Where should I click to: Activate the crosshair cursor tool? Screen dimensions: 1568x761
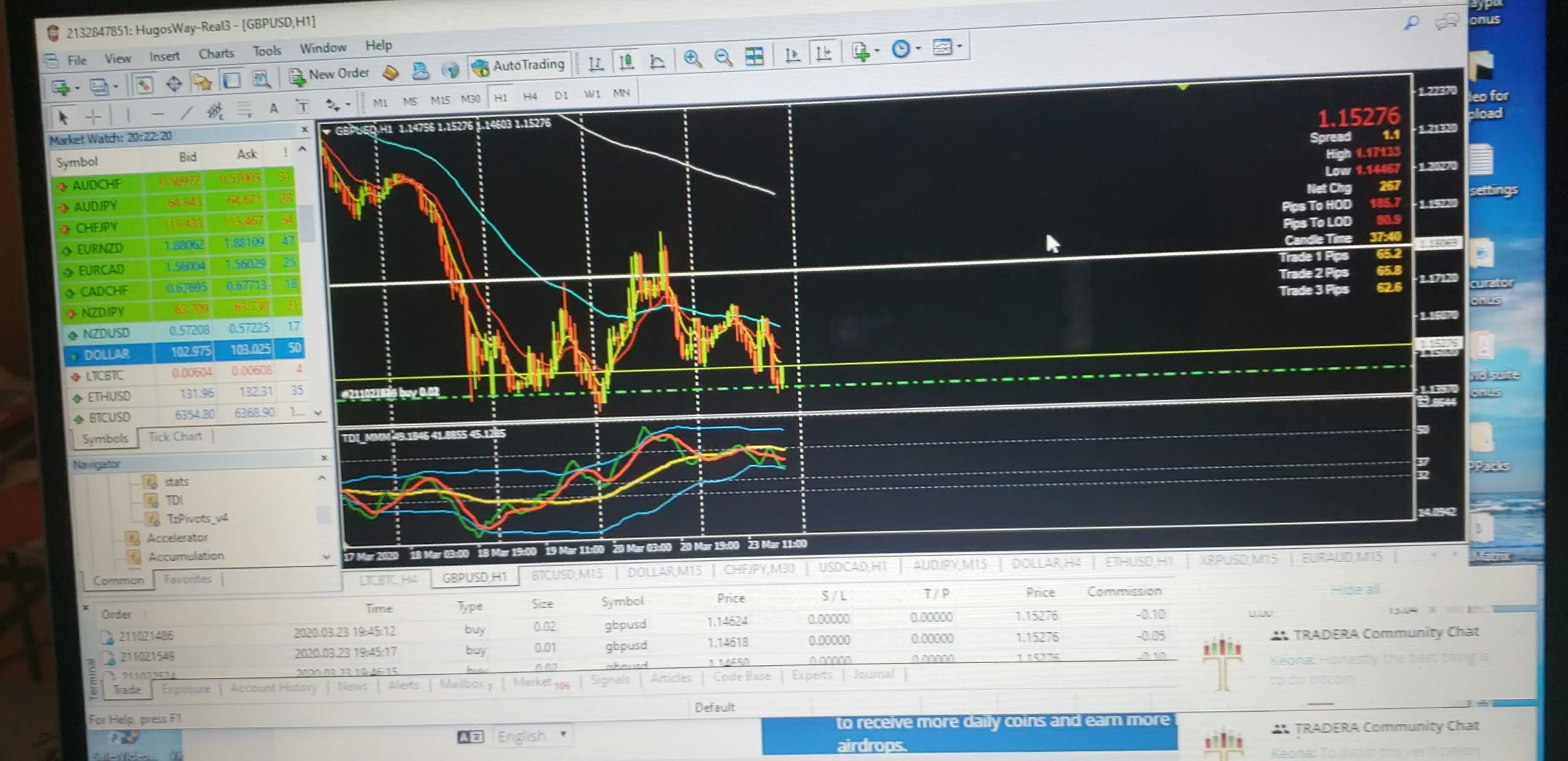(x=93, y=116)
